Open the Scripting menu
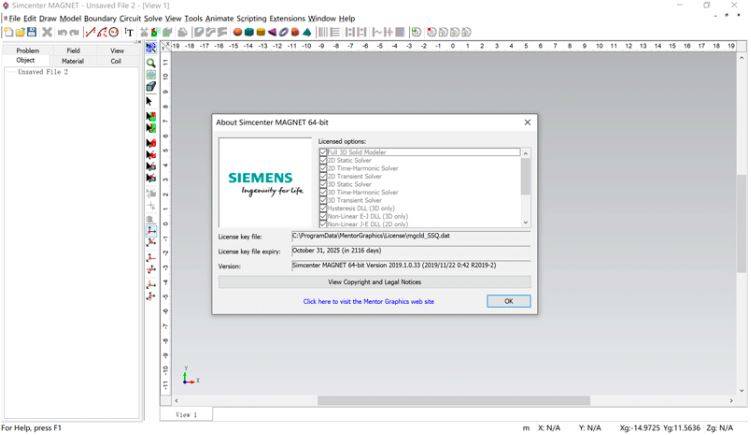 coord(251,19)
